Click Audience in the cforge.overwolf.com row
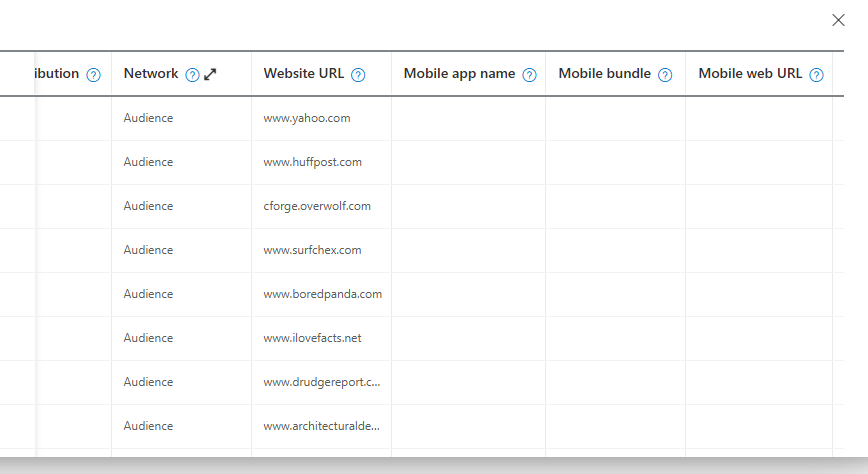The height and width of the screenshot is (474, 868). pyautogui.click(x=148, y=206)
